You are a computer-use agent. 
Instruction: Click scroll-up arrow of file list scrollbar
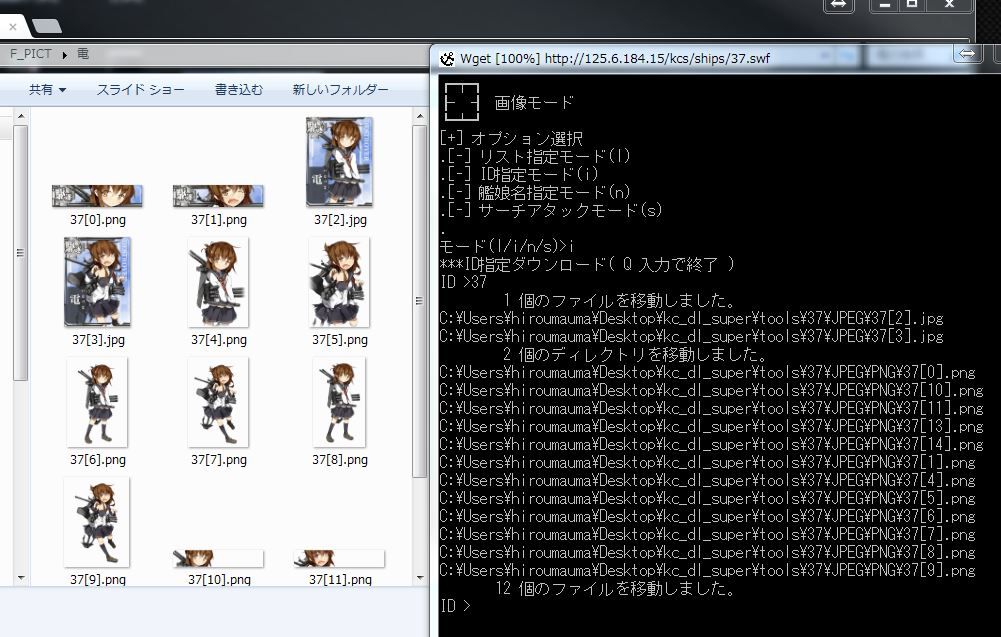click(419, 116)
